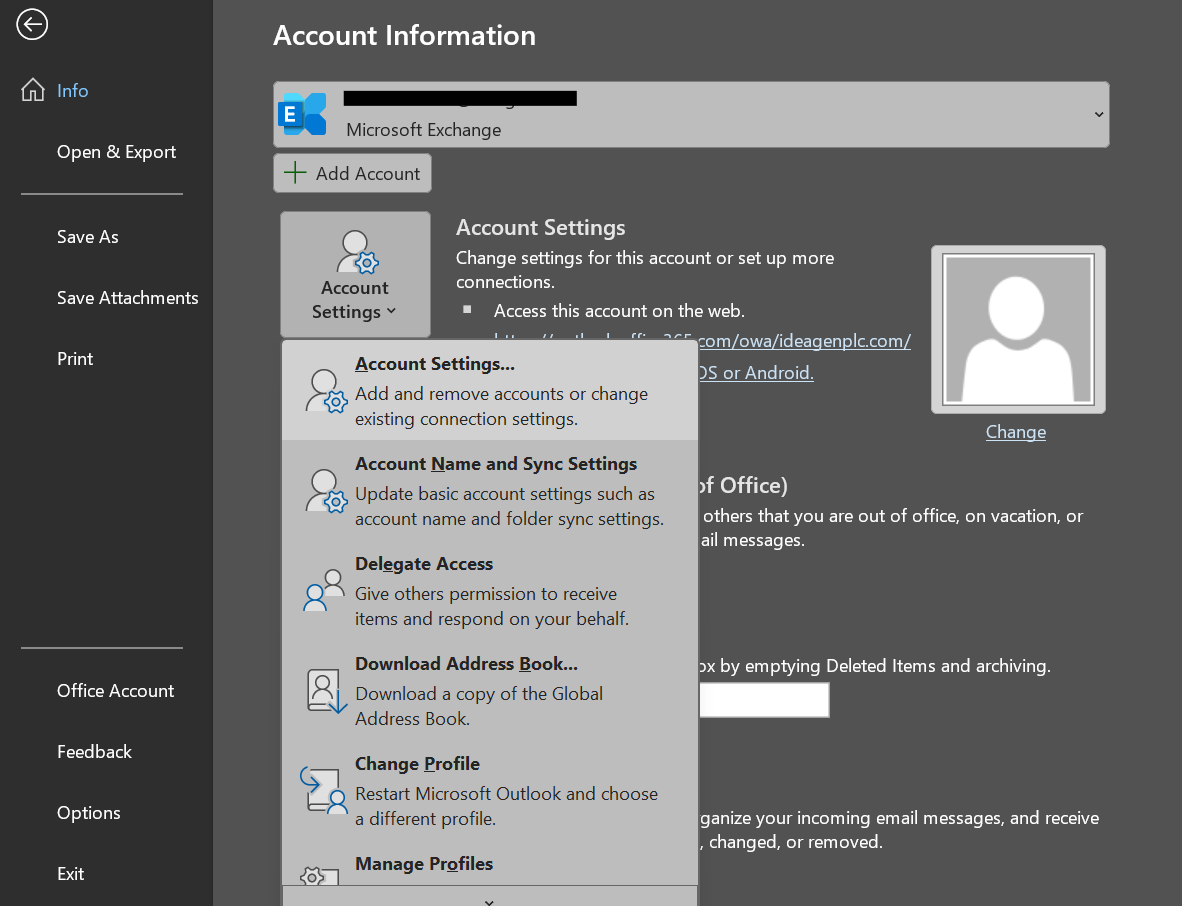The image size is (1182, 906).
Task: Click the Download Address Book icon
Action: click(325, 691)
